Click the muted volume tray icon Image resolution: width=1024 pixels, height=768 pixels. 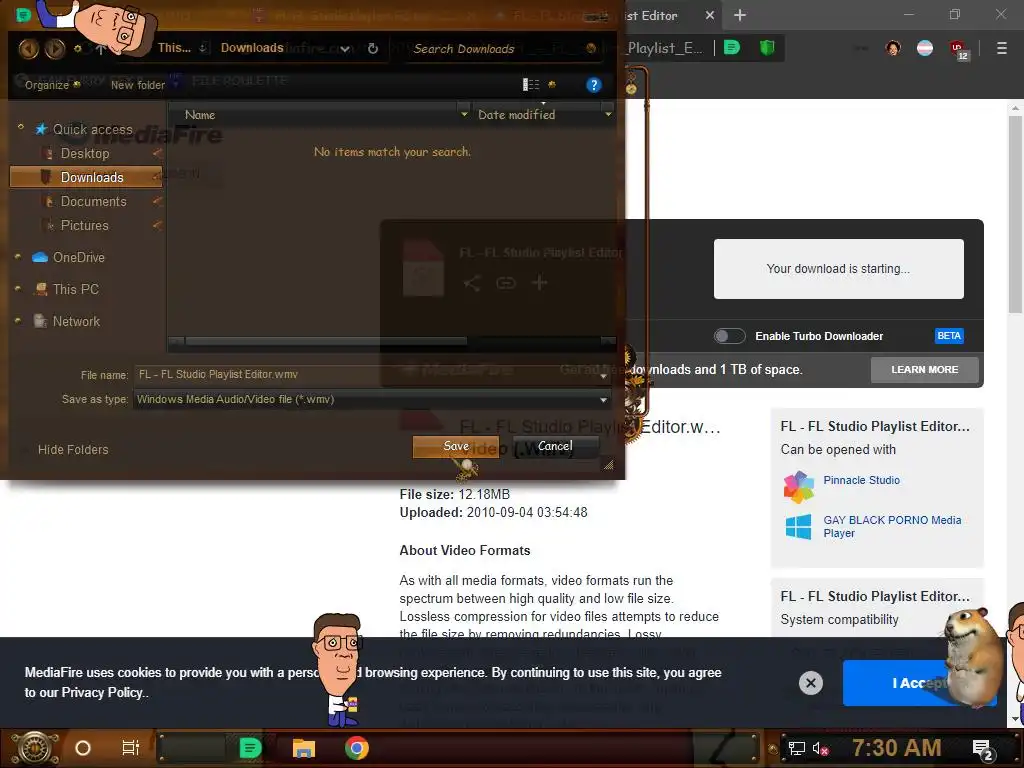click(820, 748)
